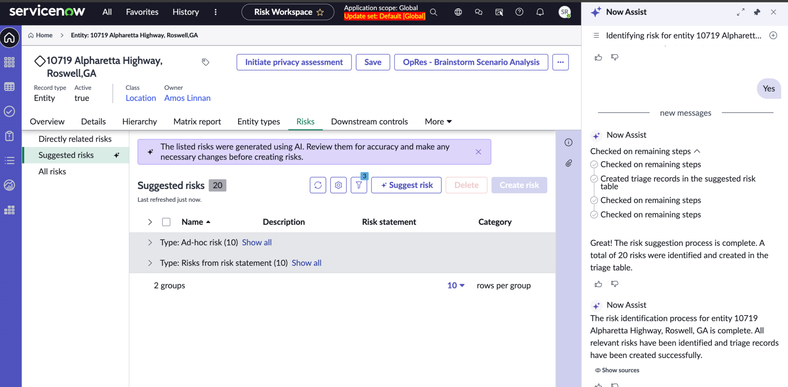The height and width of the screenshot is (387, 788).
Task: Open the three-dot top navigation menu
Action: click(216, 12)
